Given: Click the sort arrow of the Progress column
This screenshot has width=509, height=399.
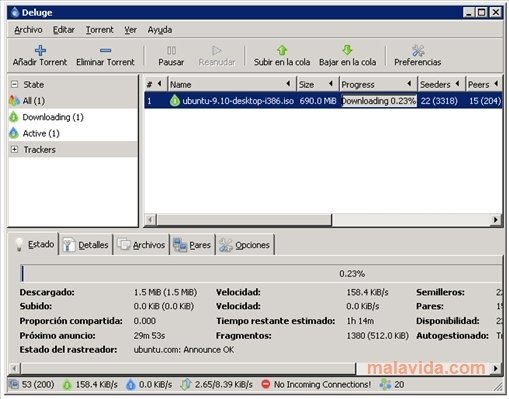Looking at the screenshot, I should coord(409,84).
